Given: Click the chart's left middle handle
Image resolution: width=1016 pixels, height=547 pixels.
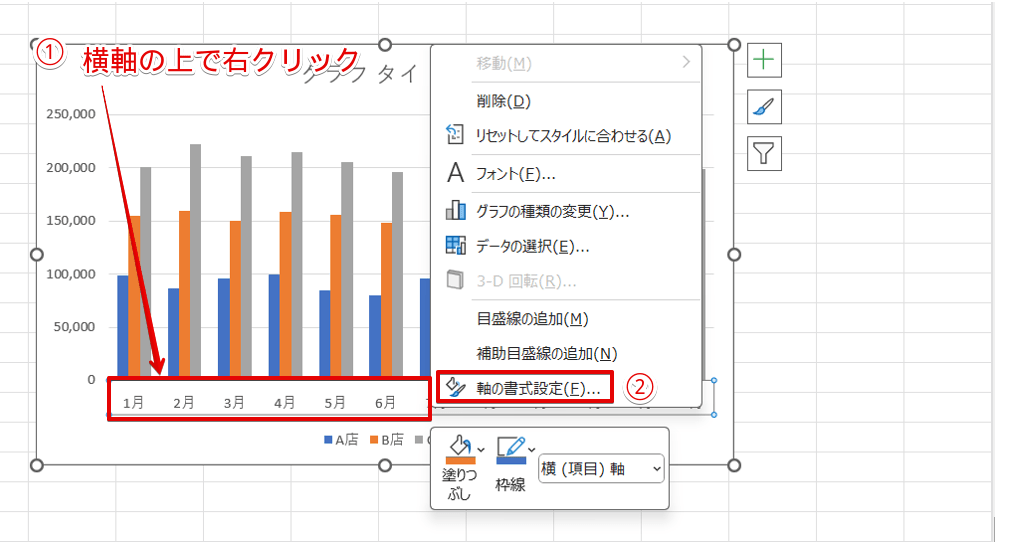Looking at the screenshot, I should click(x=37, y=255).
